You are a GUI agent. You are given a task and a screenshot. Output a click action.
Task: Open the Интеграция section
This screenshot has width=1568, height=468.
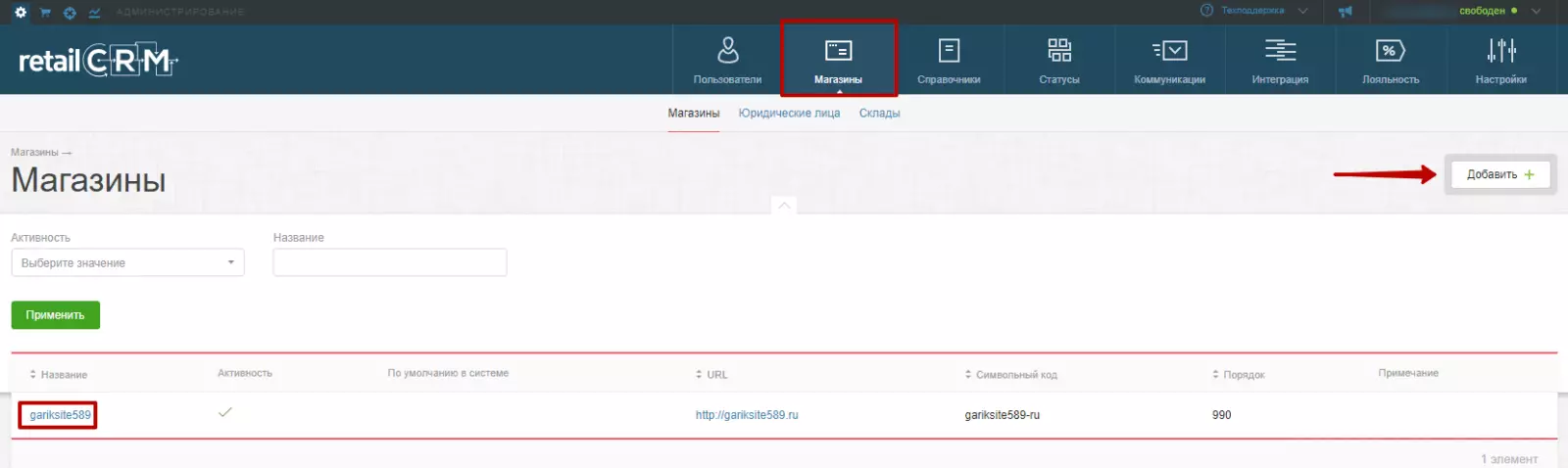pyautogui.click(x=1280, y=60)
